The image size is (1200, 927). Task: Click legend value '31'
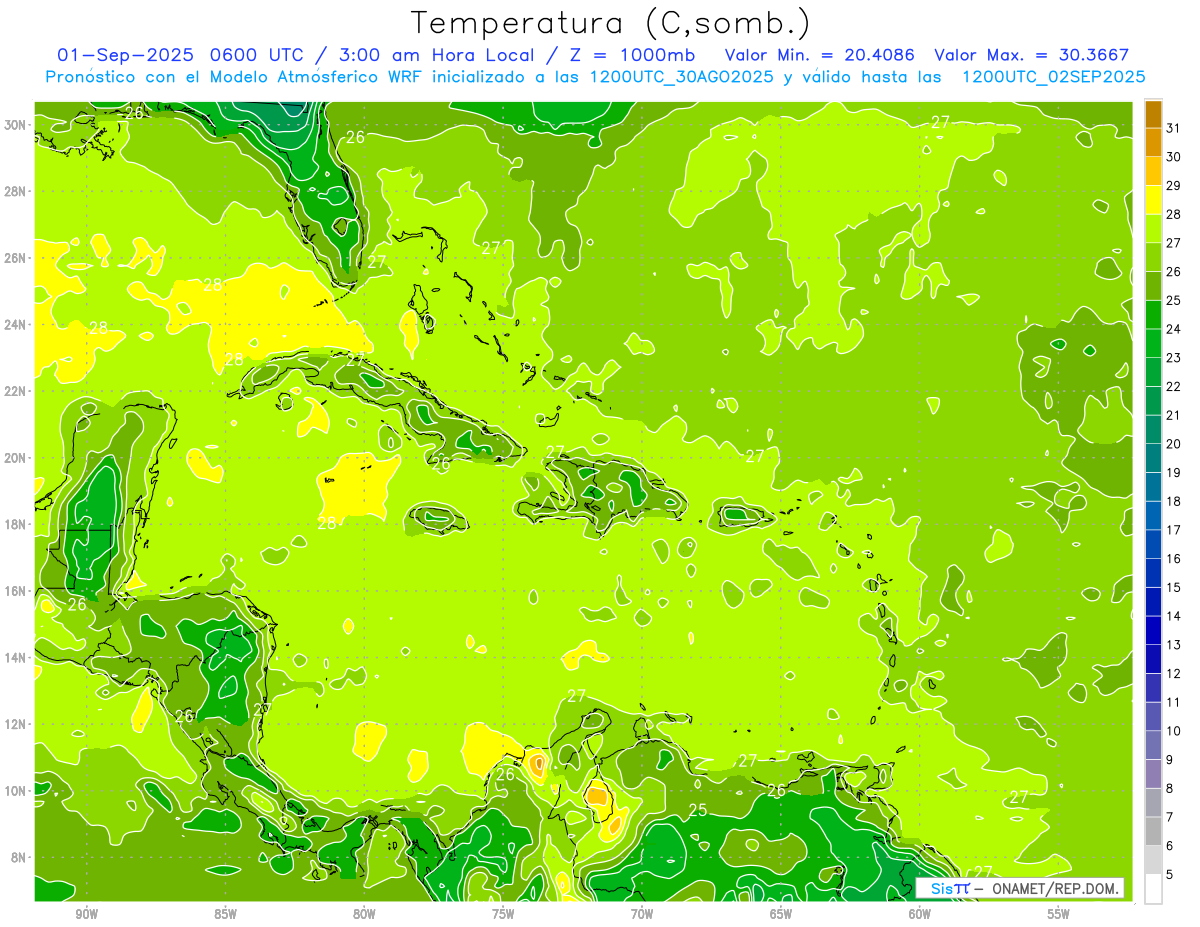1174,127
